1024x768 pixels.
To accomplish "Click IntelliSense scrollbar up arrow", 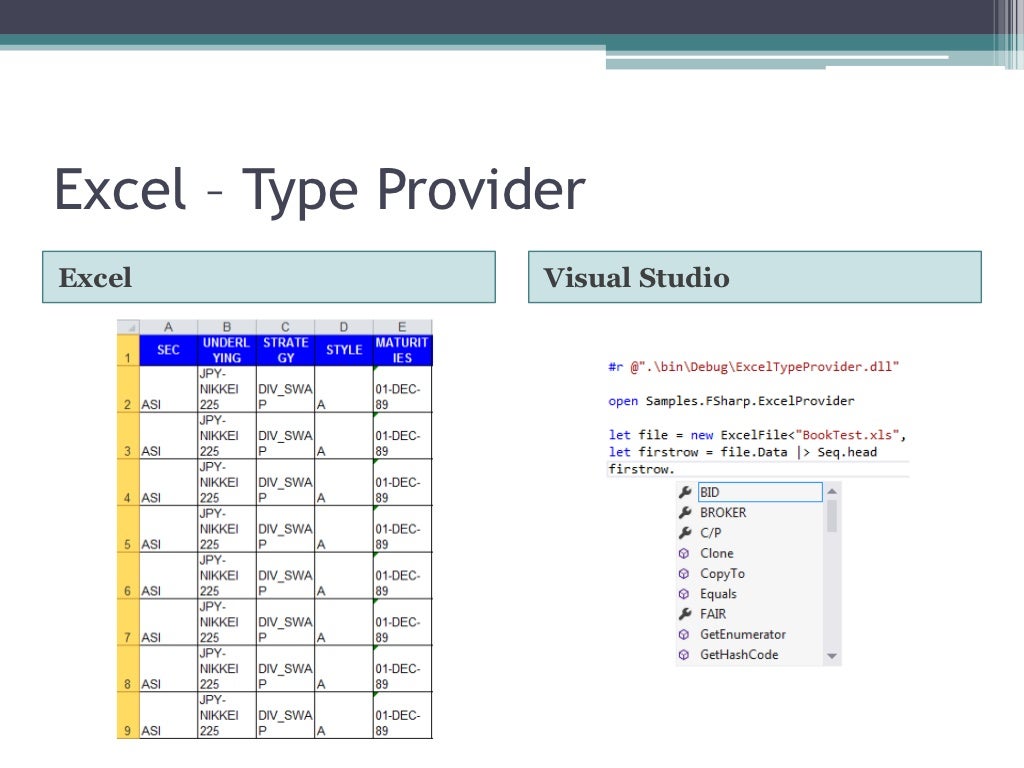I will (x=831, y=491).
